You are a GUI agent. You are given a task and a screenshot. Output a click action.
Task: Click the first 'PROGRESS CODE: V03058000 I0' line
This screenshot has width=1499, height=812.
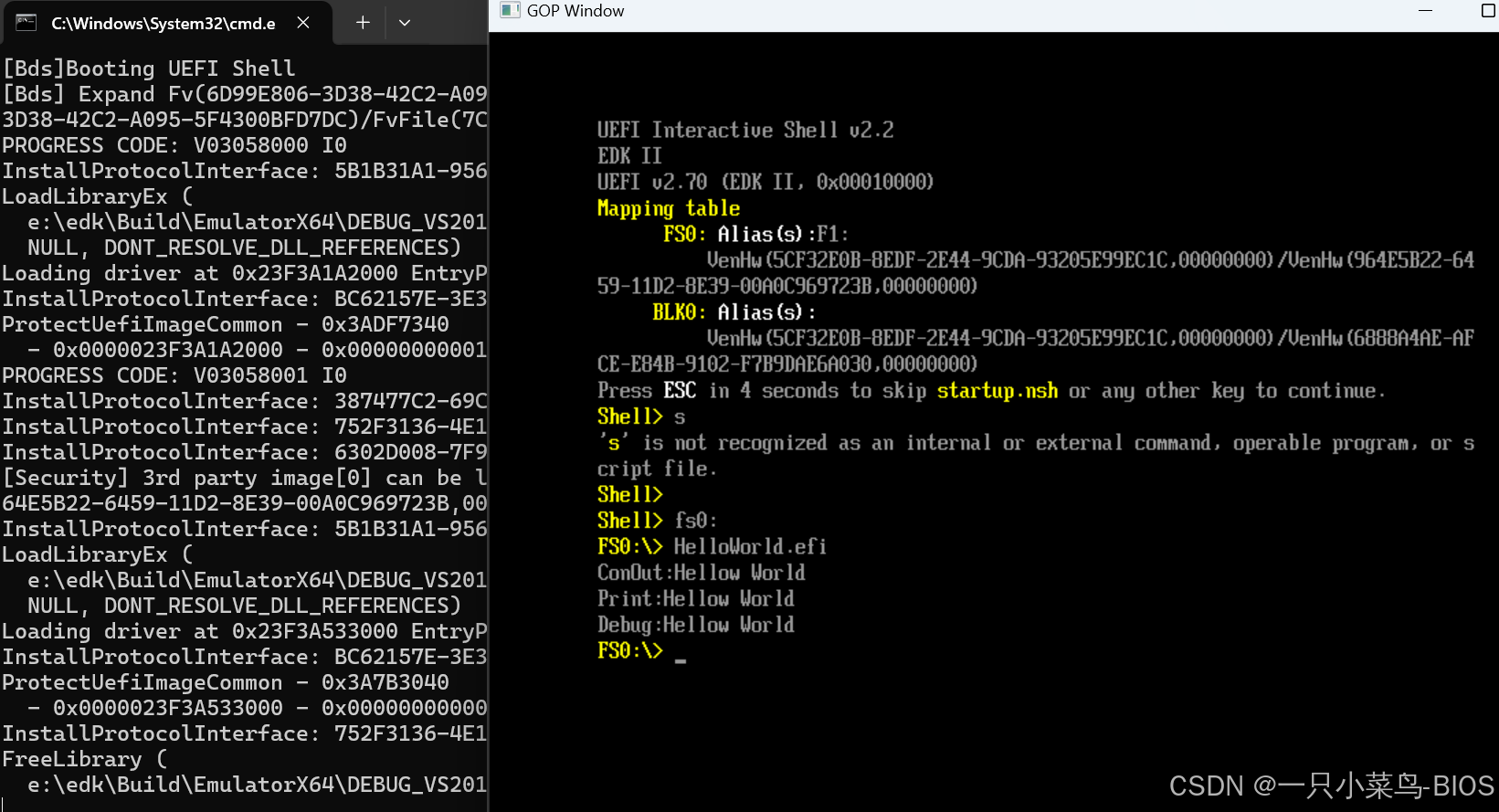pyautogui.click(x=174, y=145)
